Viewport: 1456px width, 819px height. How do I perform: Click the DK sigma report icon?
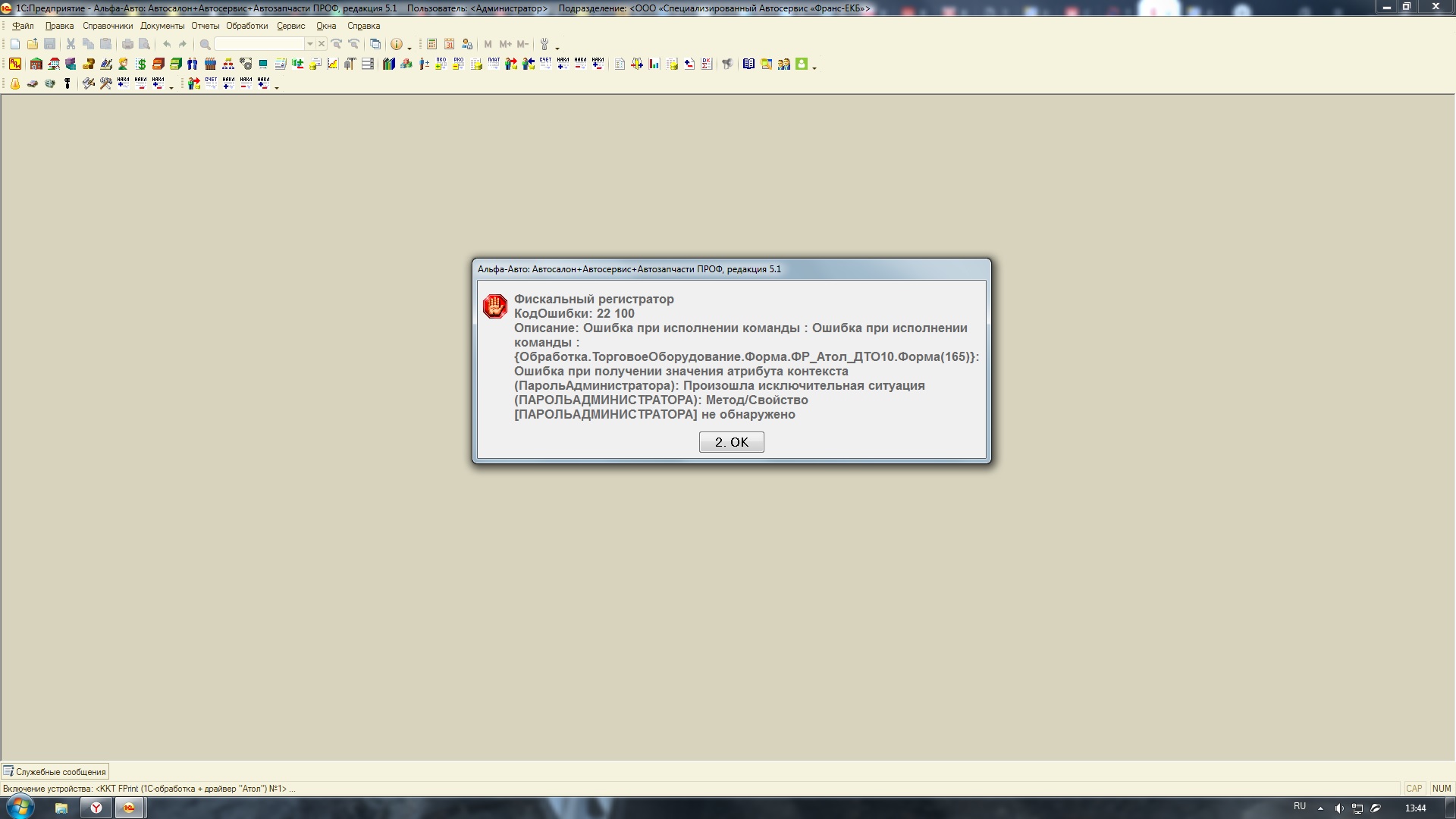coord(707,64)
